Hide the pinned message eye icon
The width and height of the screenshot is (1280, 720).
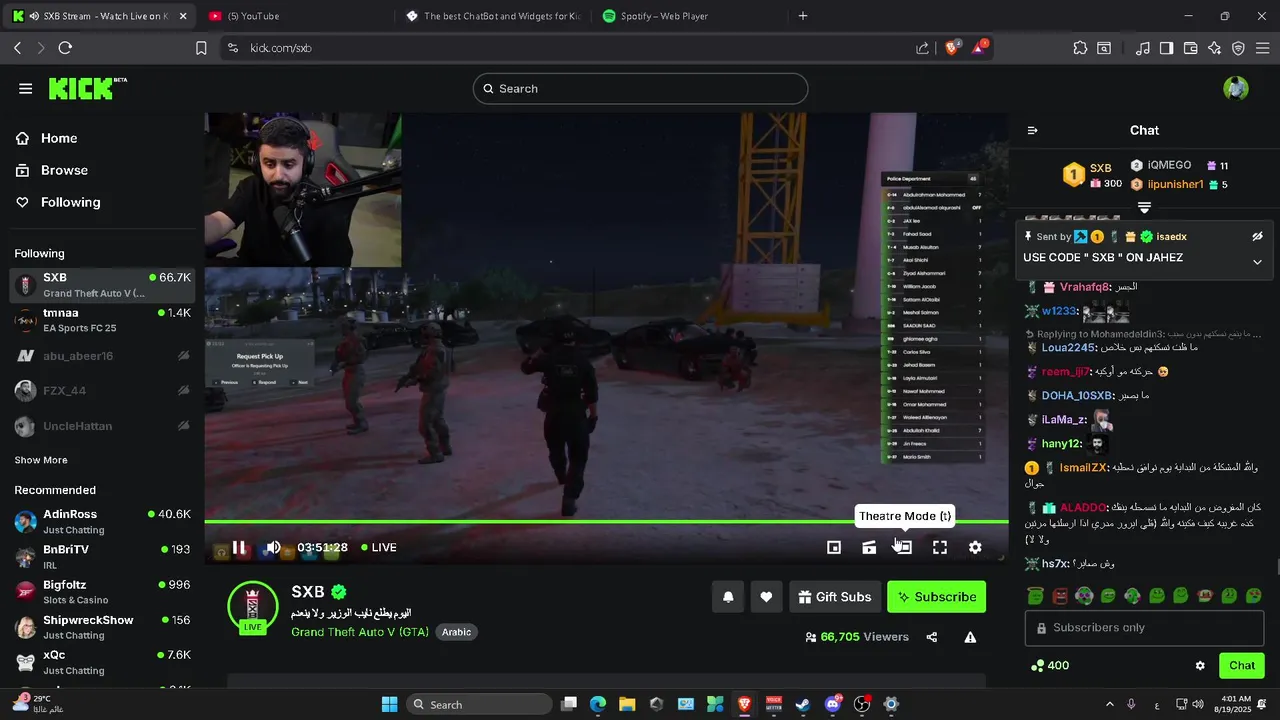1258,237
